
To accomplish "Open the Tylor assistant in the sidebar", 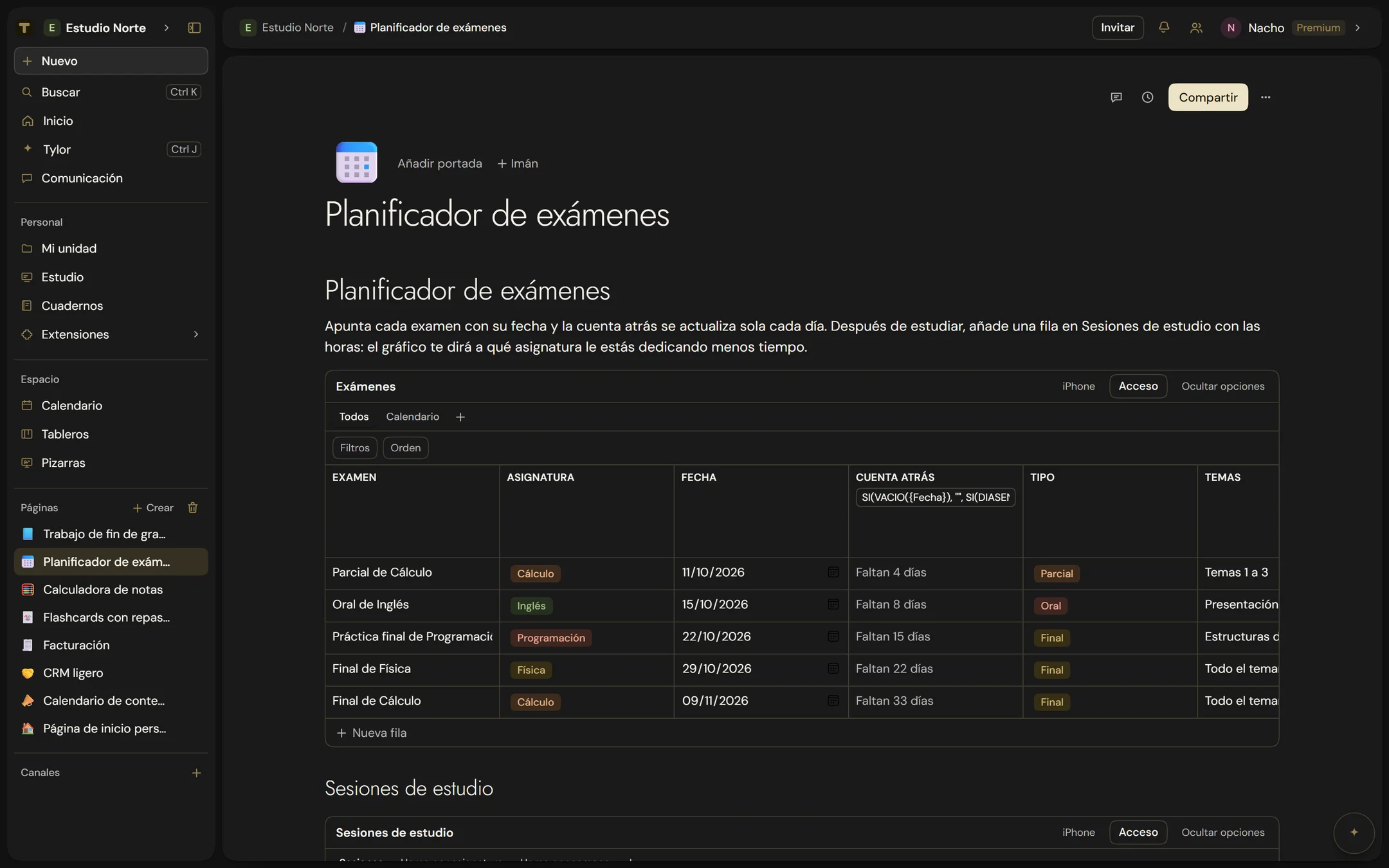I will pos(111,149).
